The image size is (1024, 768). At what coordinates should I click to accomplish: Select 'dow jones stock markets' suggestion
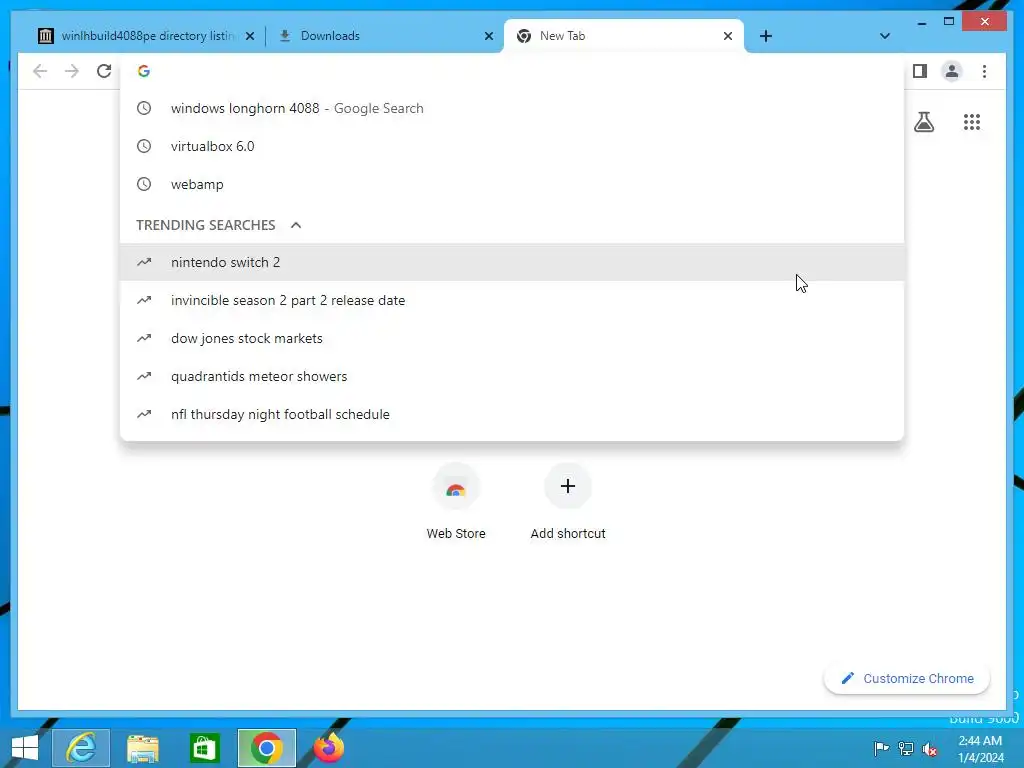(x=512, y=338)
